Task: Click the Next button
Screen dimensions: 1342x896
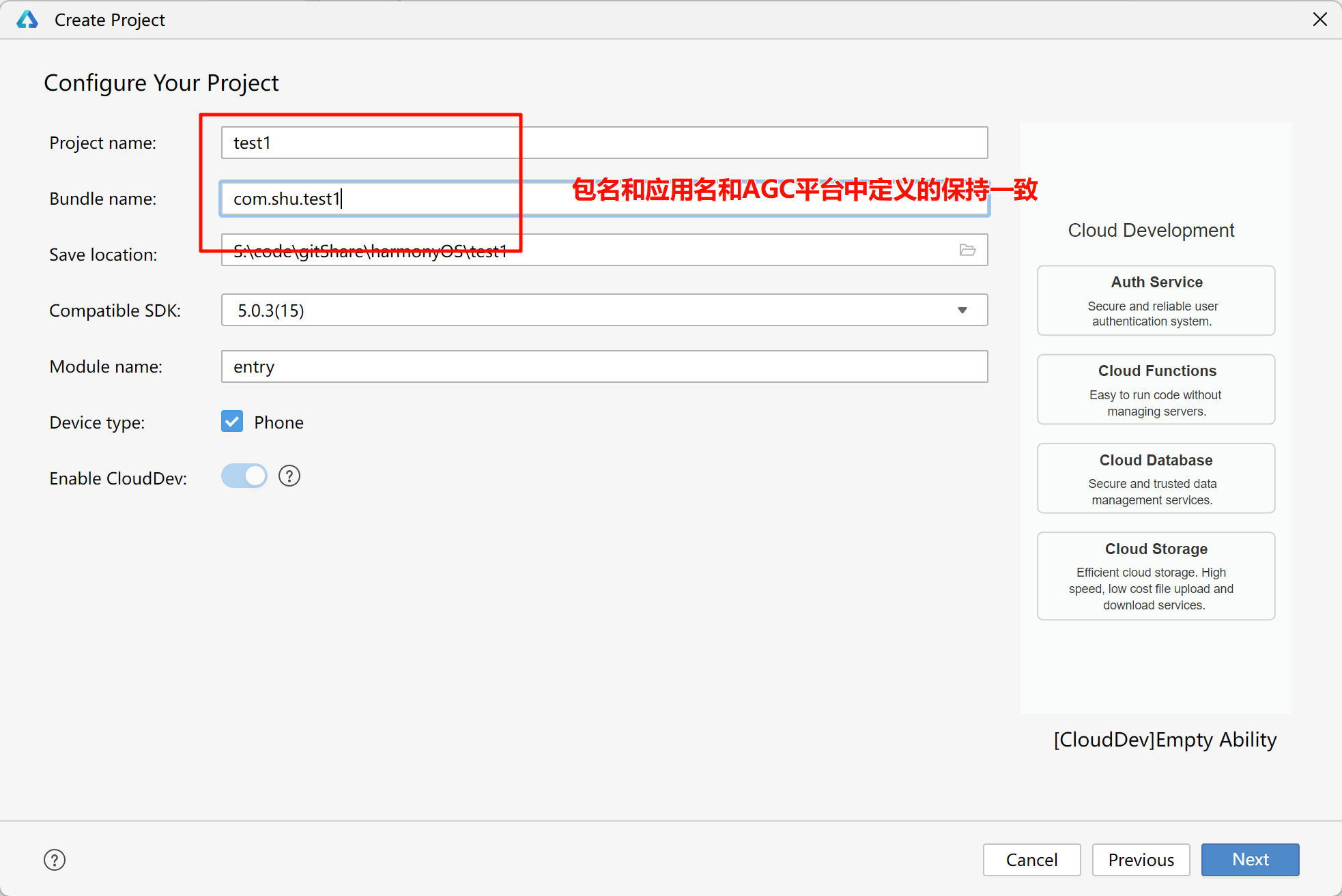Action: coord(1250,860)
